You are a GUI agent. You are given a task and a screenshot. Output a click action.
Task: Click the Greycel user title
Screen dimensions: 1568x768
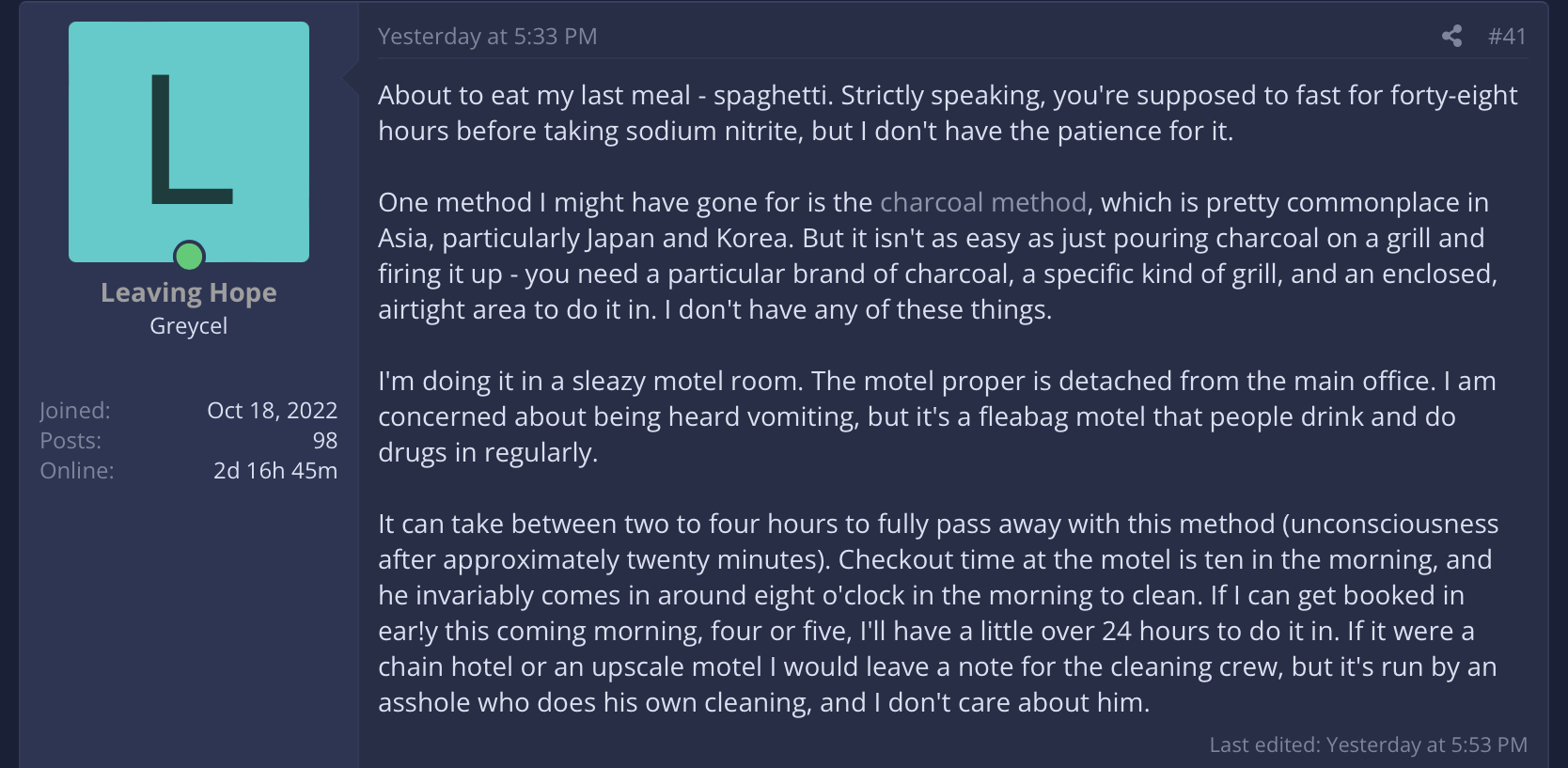(x=189, y=326)
